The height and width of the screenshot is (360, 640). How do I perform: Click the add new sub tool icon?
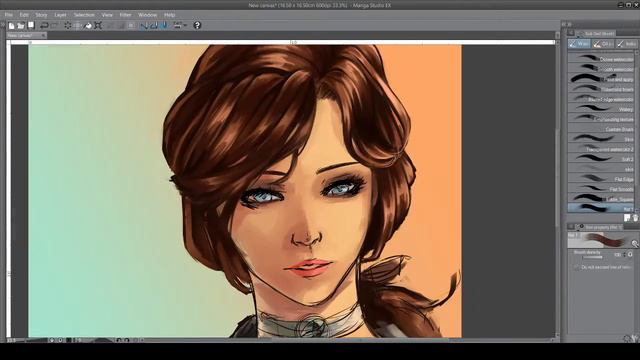(x=627, y=218)
